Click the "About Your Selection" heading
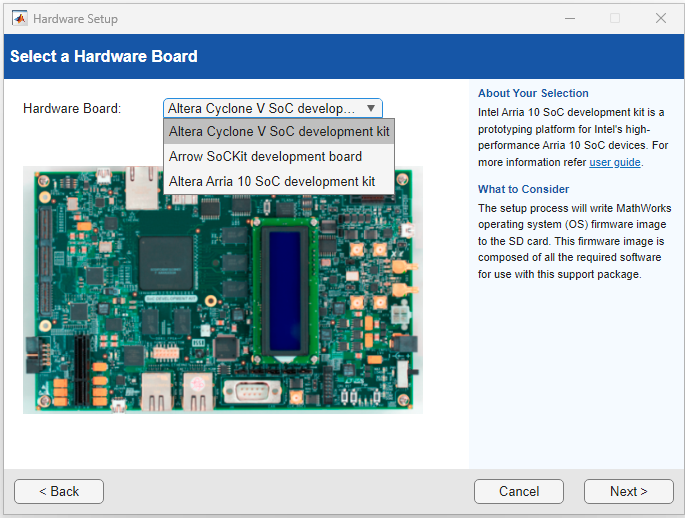Image resolution: width=685 pixels, height=518 pixels. click(533, 93)
